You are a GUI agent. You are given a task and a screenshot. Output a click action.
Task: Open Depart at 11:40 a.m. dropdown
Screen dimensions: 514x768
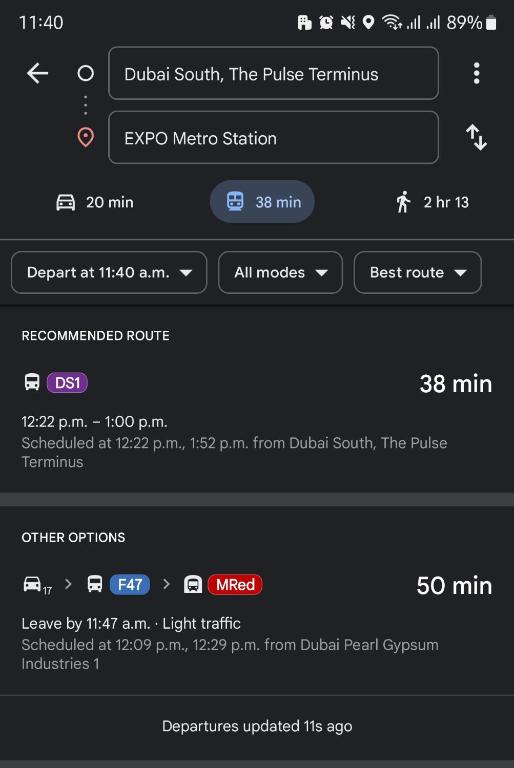[109, 272]
